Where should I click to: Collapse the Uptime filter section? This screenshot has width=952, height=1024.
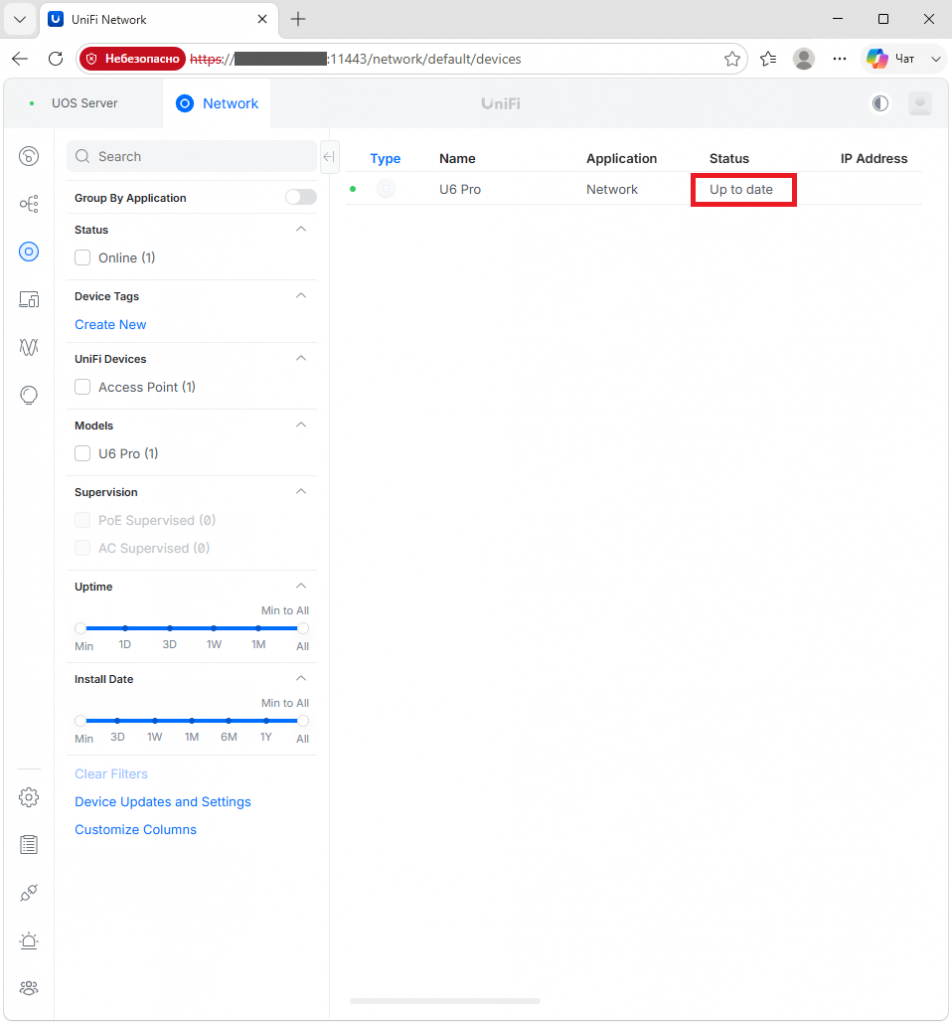(x=301, y=586)
